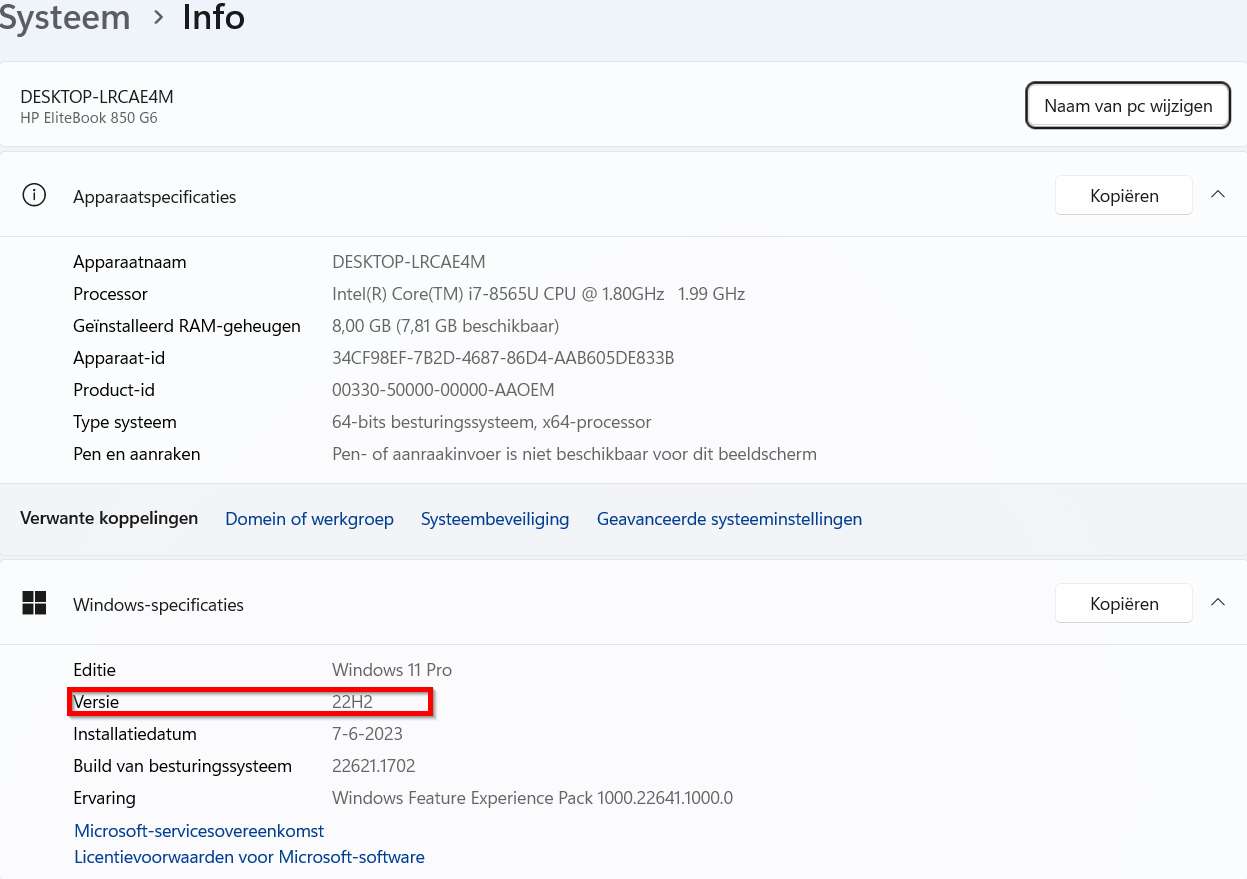Image resolution: width=1247 pixels, height=879 pixels.
Task: Open the Systeembeveiliging link
Action: [495, 519]
